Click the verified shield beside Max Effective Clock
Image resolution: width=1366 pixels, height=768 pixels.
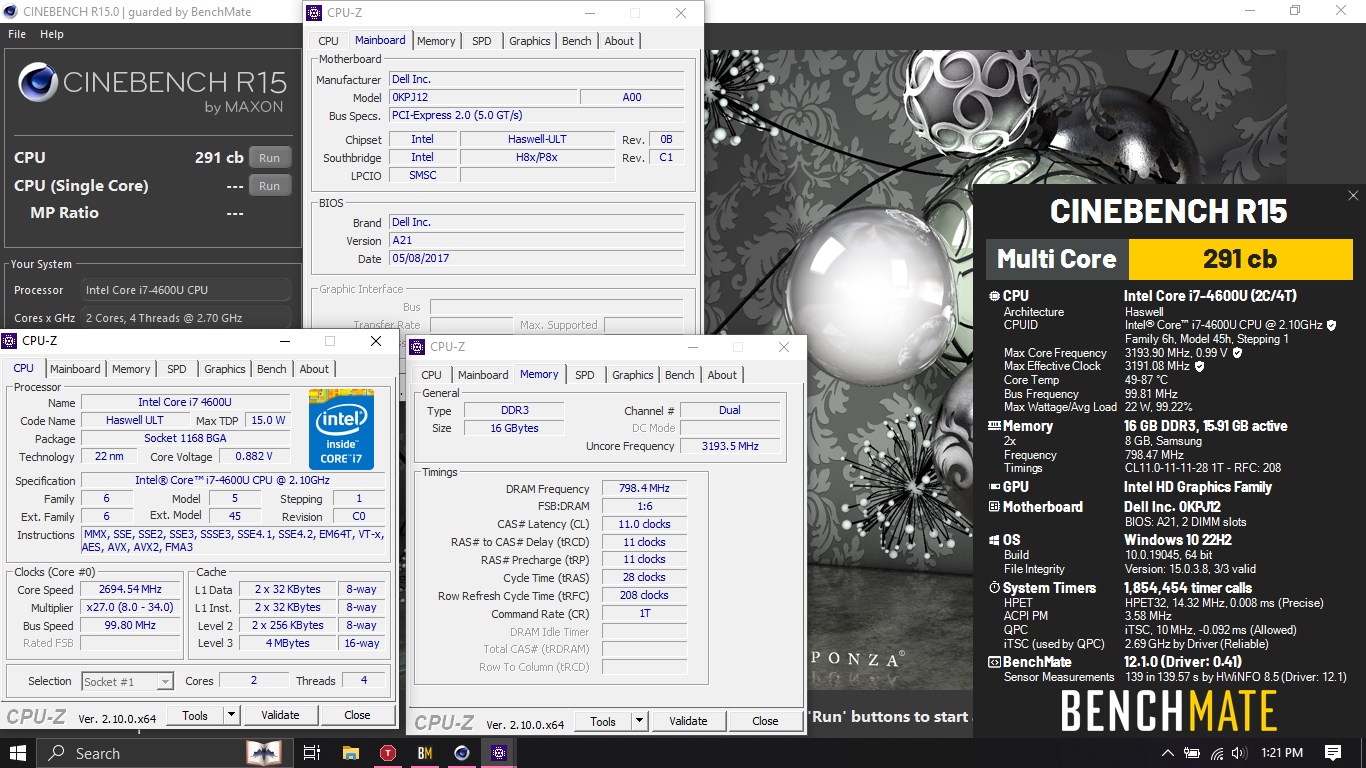pos(1200,366)
